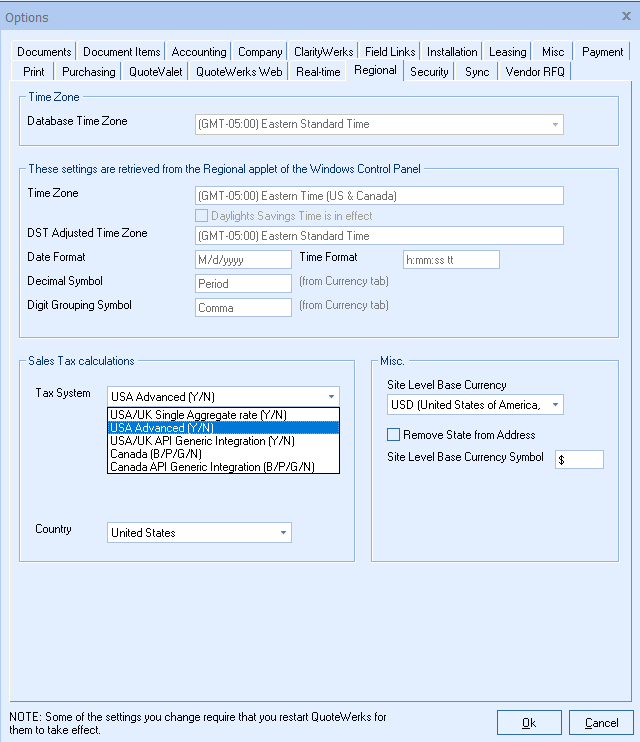
Task: Open Site Level Base Currency dropdown
Action: click(556, 405)
